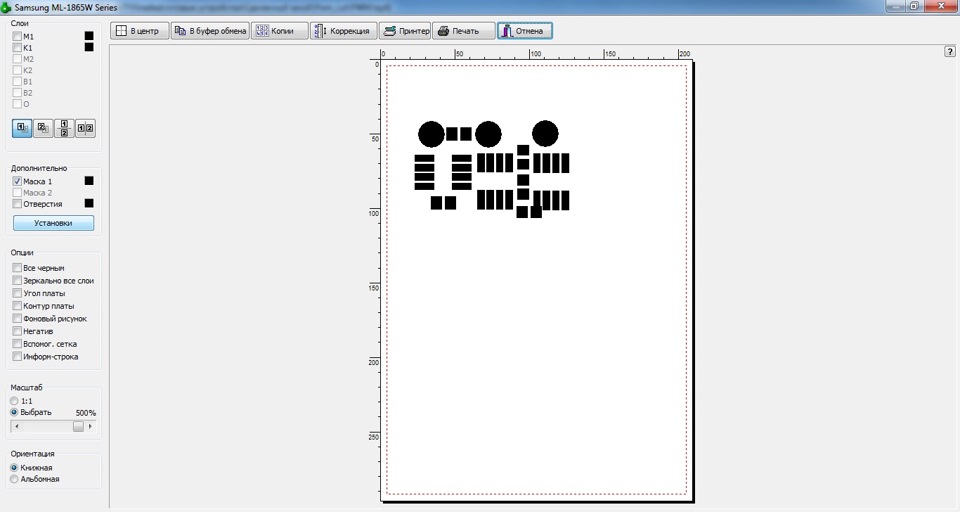Uncheck the 'Маска 1' checkbox
Viewport: 960px width, 512px height.
[x=17, y=181]
